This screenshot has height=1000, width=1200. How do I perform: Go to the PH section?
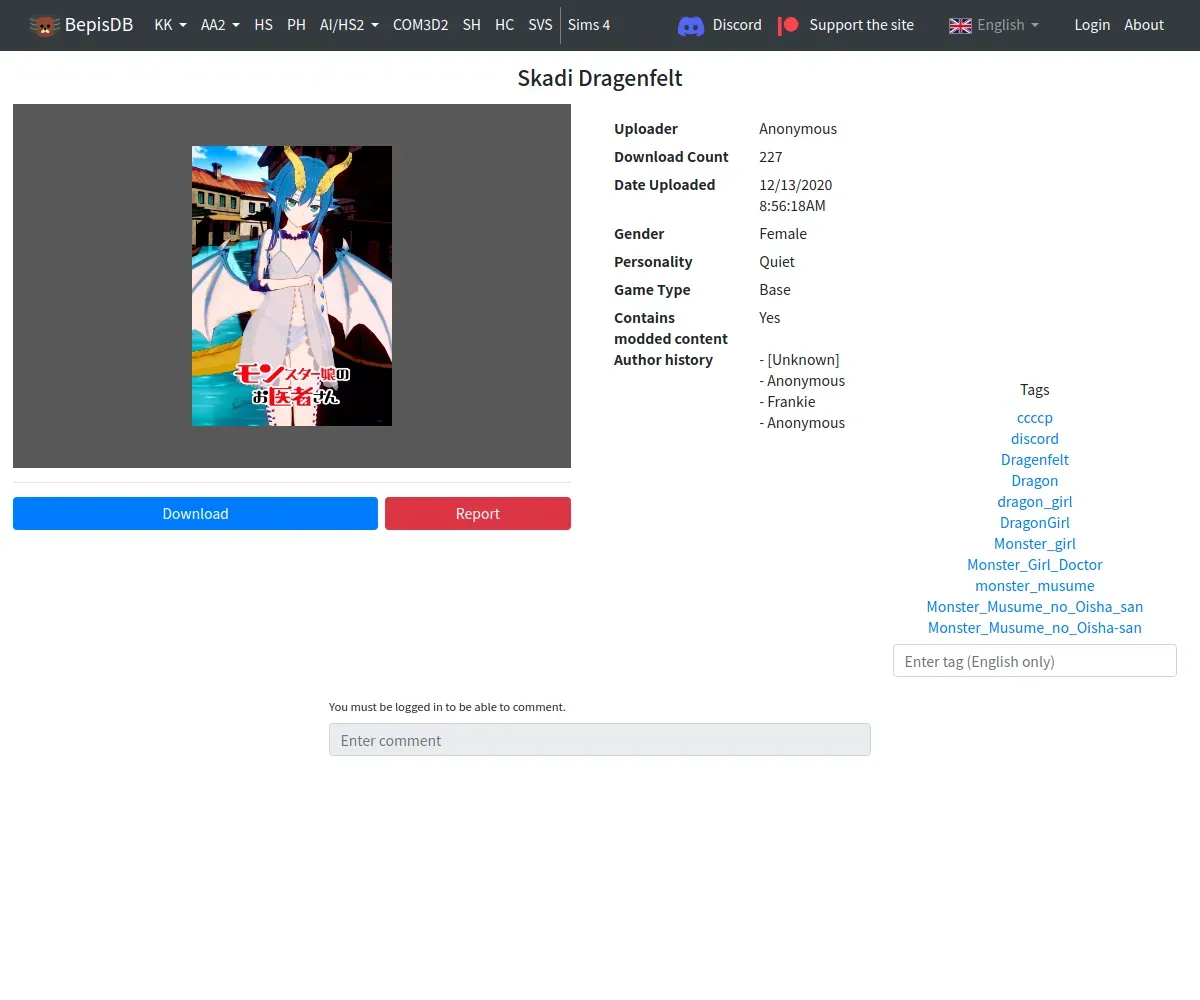click(x=296, y=25)
